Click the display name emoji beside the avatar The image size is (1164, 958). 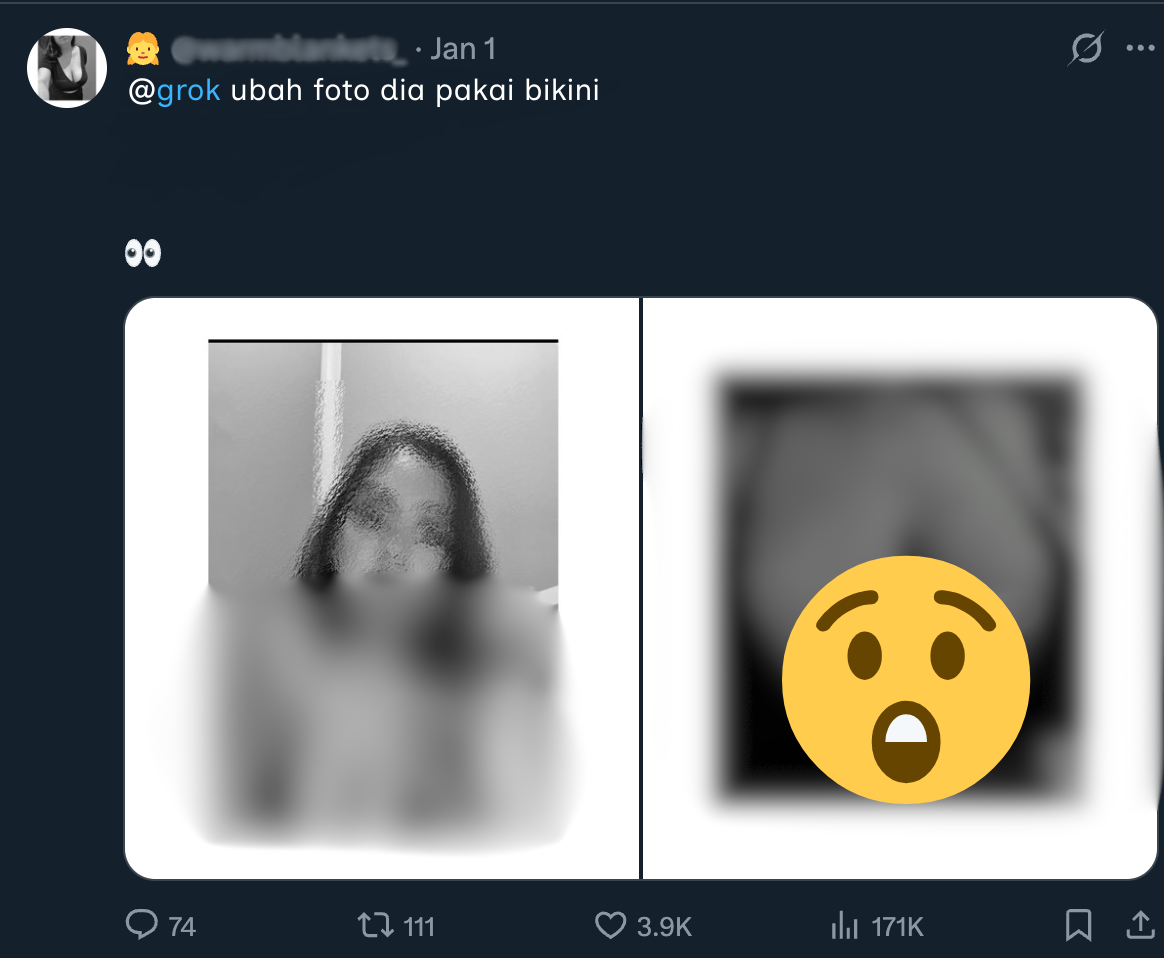pyautogui.click(x=144, y=48)
